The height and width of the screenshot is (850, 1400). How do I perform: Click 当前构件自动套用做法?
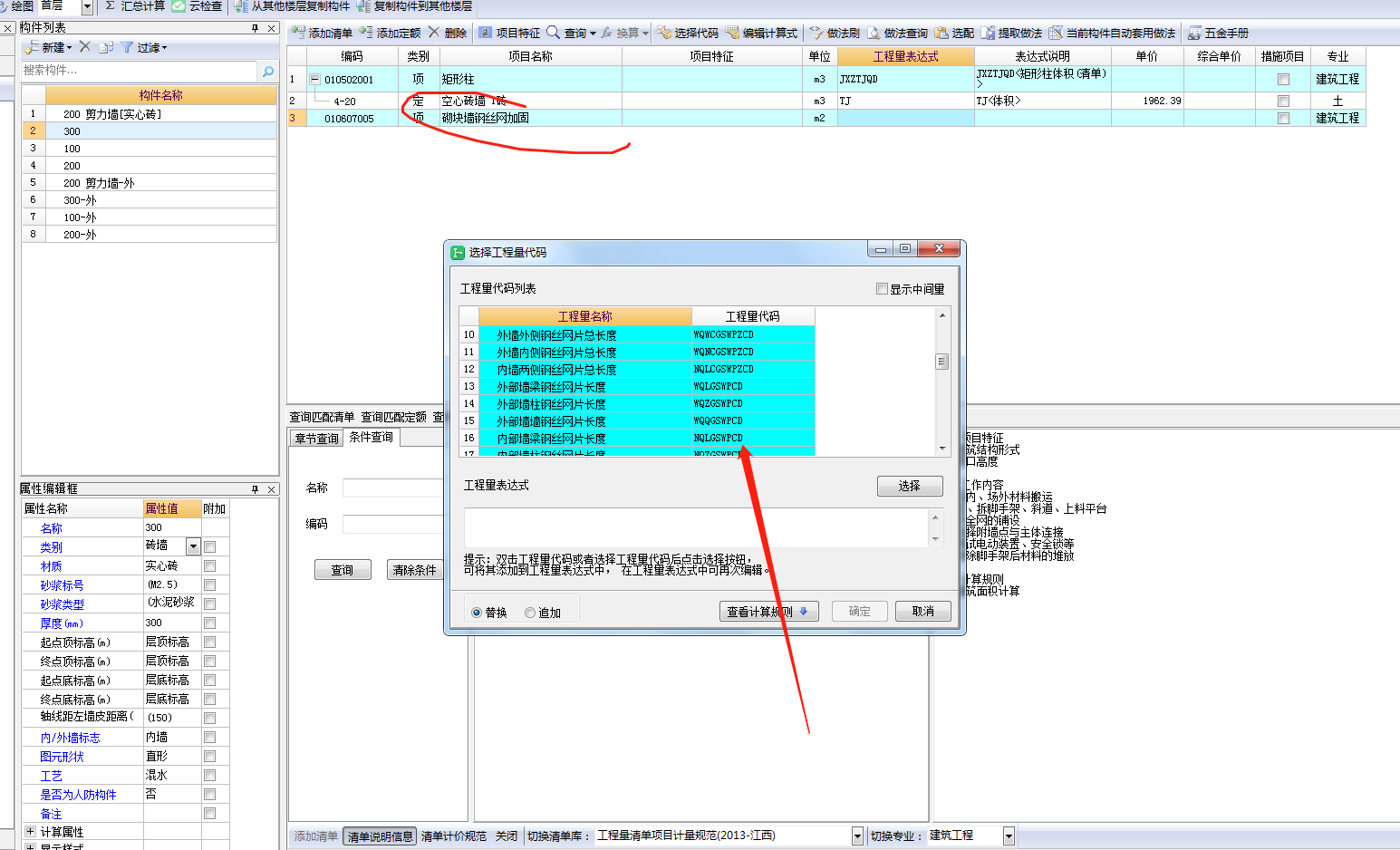(x=1112, y=33)
